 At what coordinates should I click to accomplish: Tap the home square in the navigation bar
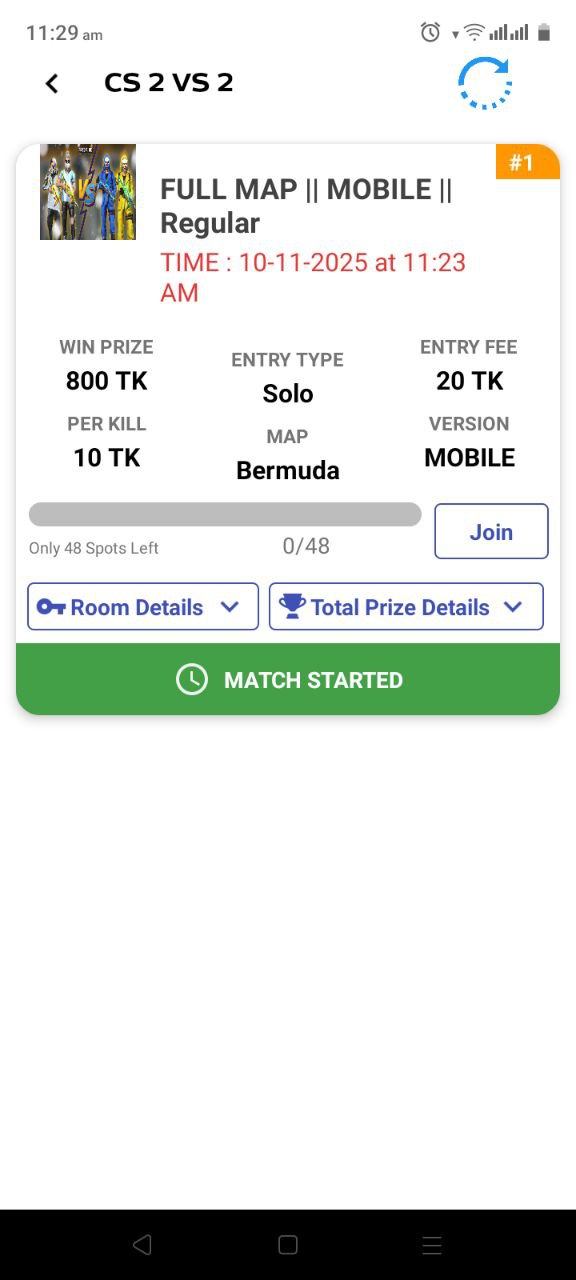(x=287, y=1245)
